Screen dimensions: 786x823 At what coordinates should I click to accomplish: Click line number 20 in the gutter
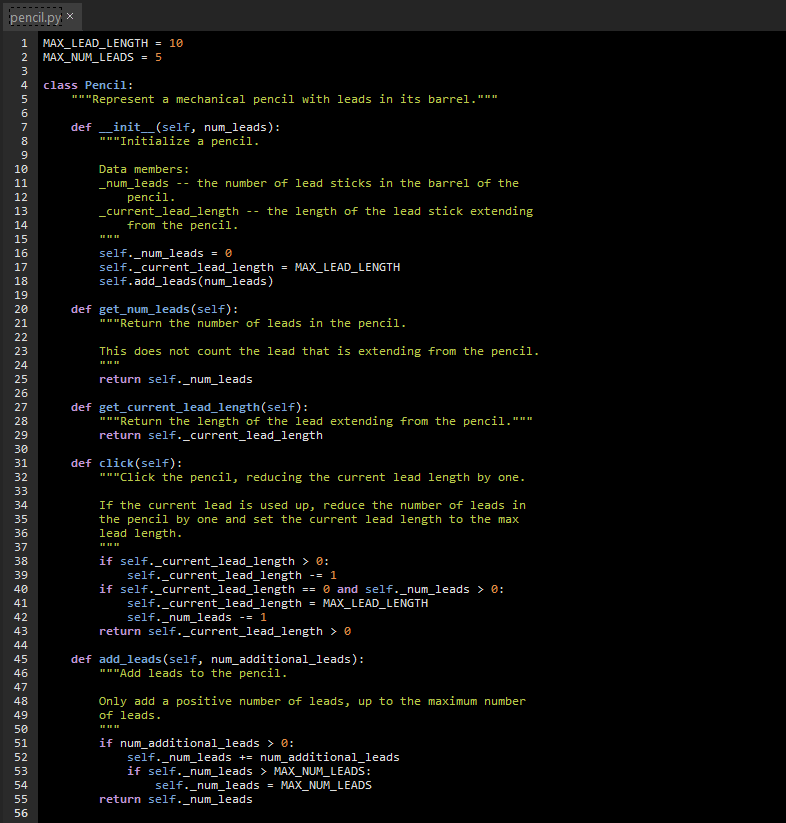coord(21,308)
